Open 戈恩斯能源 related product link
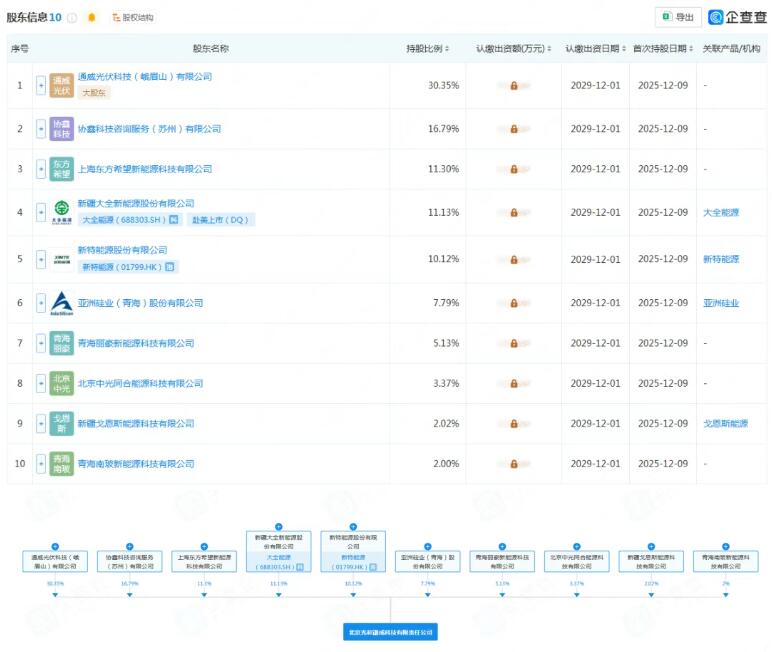 pyautogui.click(x=725, y=424)
